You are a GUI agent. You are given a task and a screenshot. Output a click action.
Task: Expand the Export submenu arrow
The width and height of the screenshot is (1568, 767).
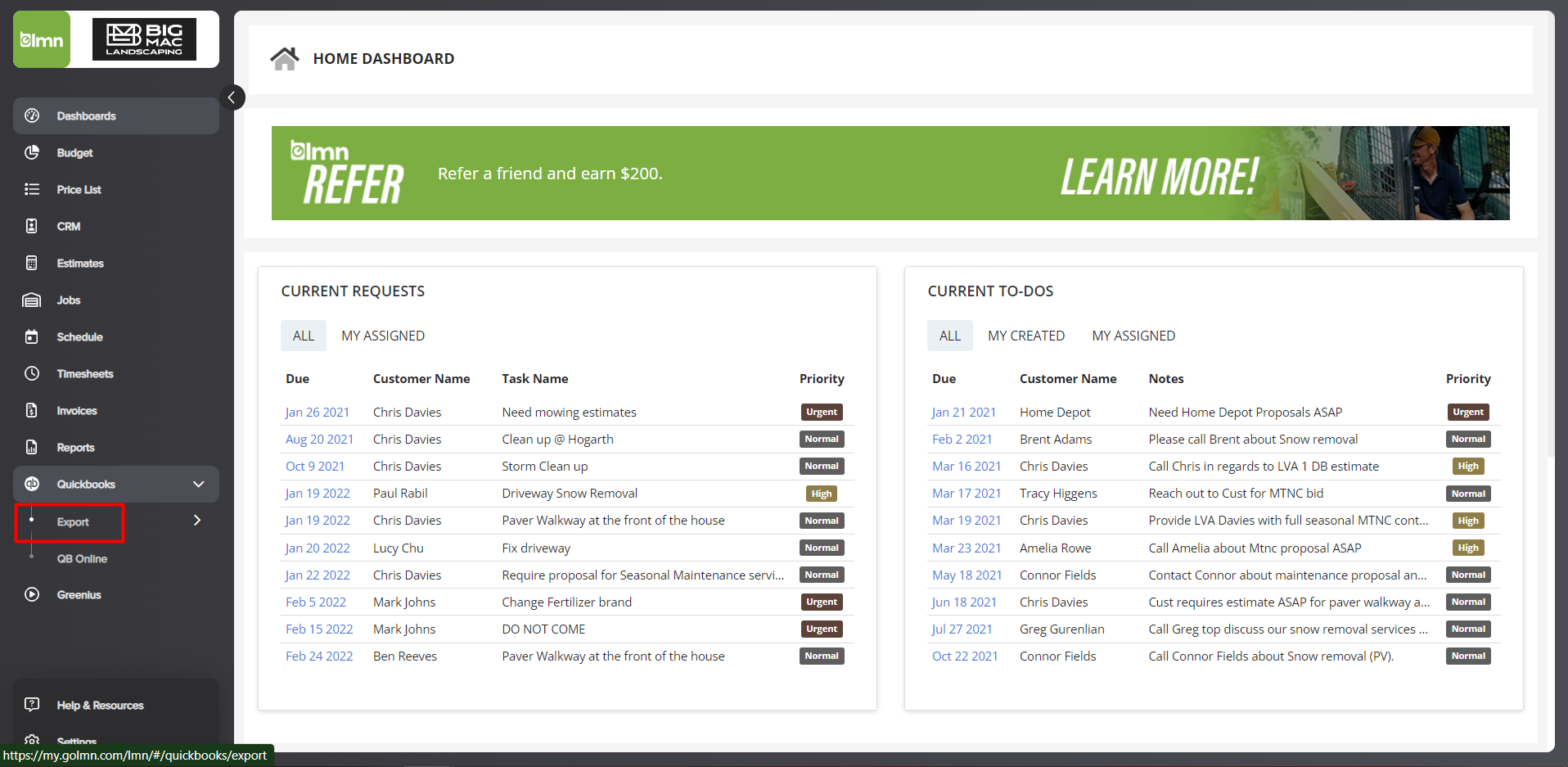click(196, 521)
